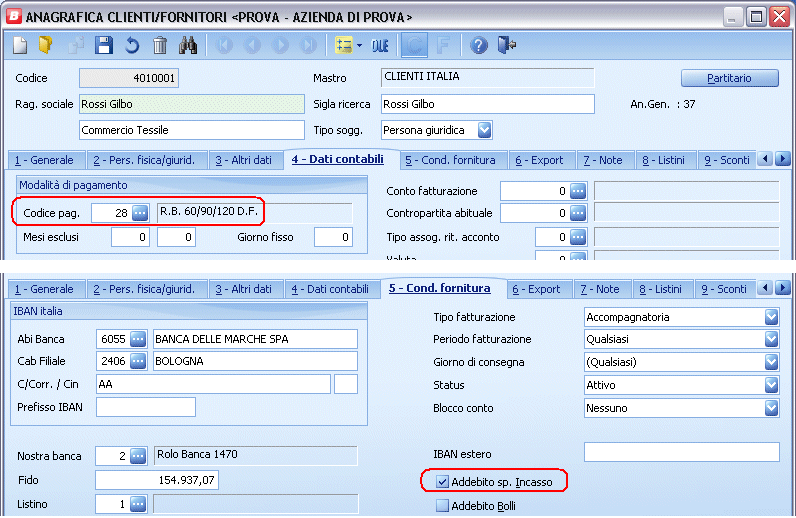The height and width of the screenshot is (518, 796).
Task: Open the Tipo sogg. dropdown
Action: tap(484, 130)
